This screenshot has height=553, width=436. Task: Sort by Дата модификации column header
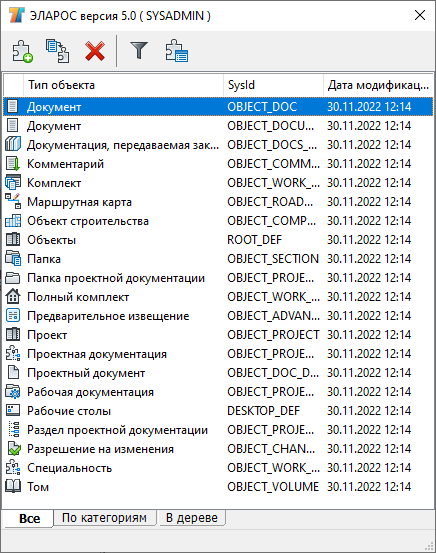tap(378, 85)
